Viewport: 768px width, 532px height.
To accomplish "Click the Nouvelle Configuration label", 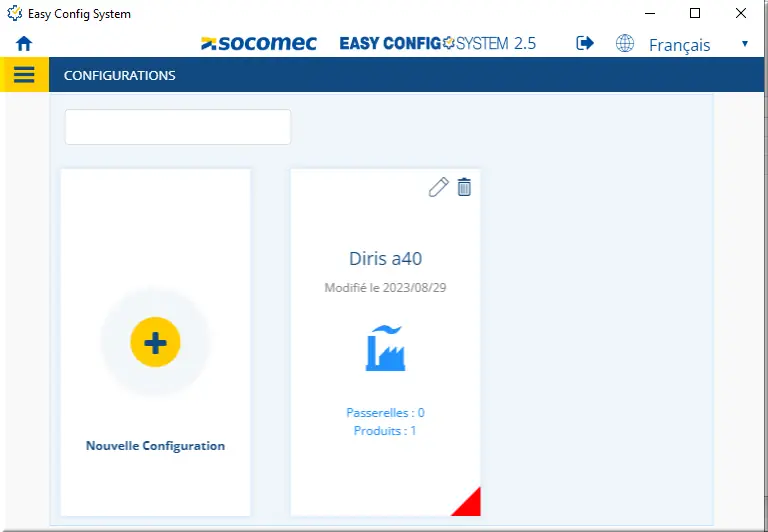I will point(155,446).
